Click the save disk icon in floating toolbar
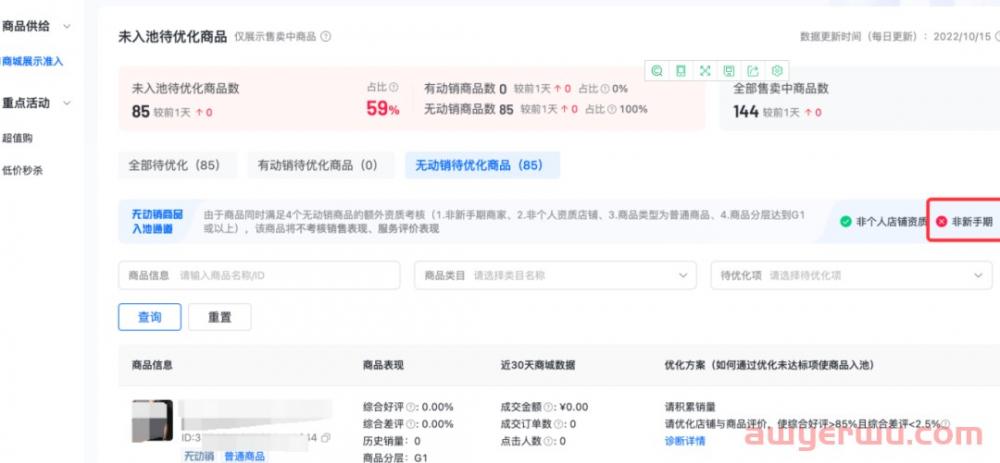This screenshot has height=463, width=1000. (729, 70)
